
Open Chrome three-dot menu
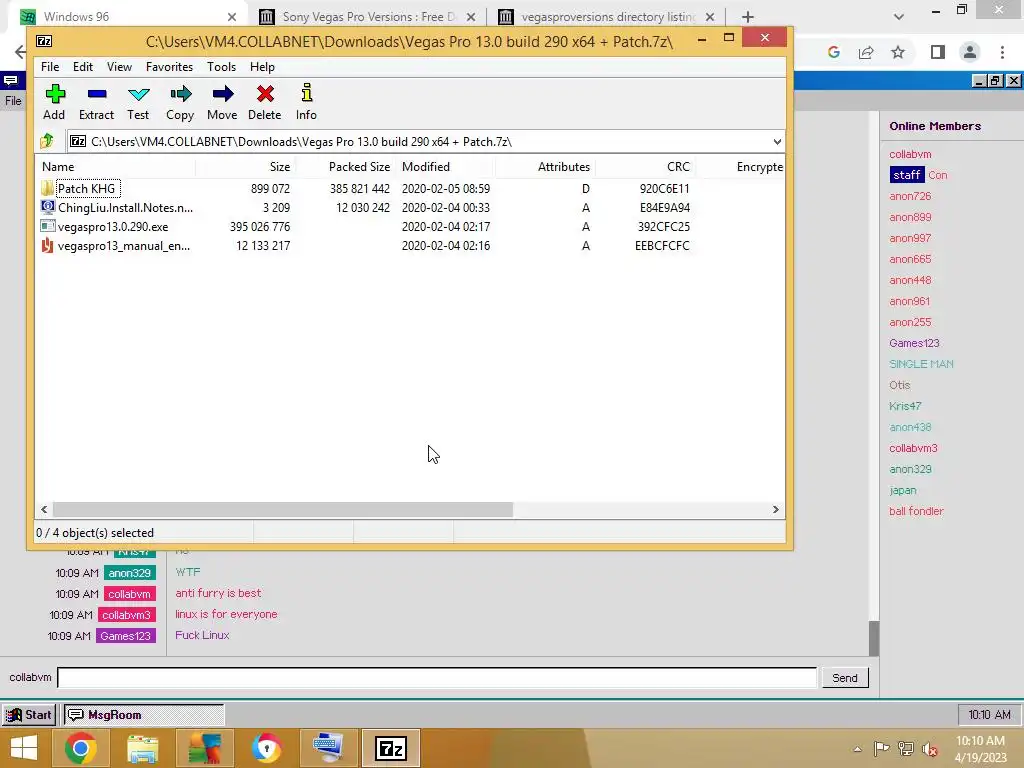pos(1002,52)
